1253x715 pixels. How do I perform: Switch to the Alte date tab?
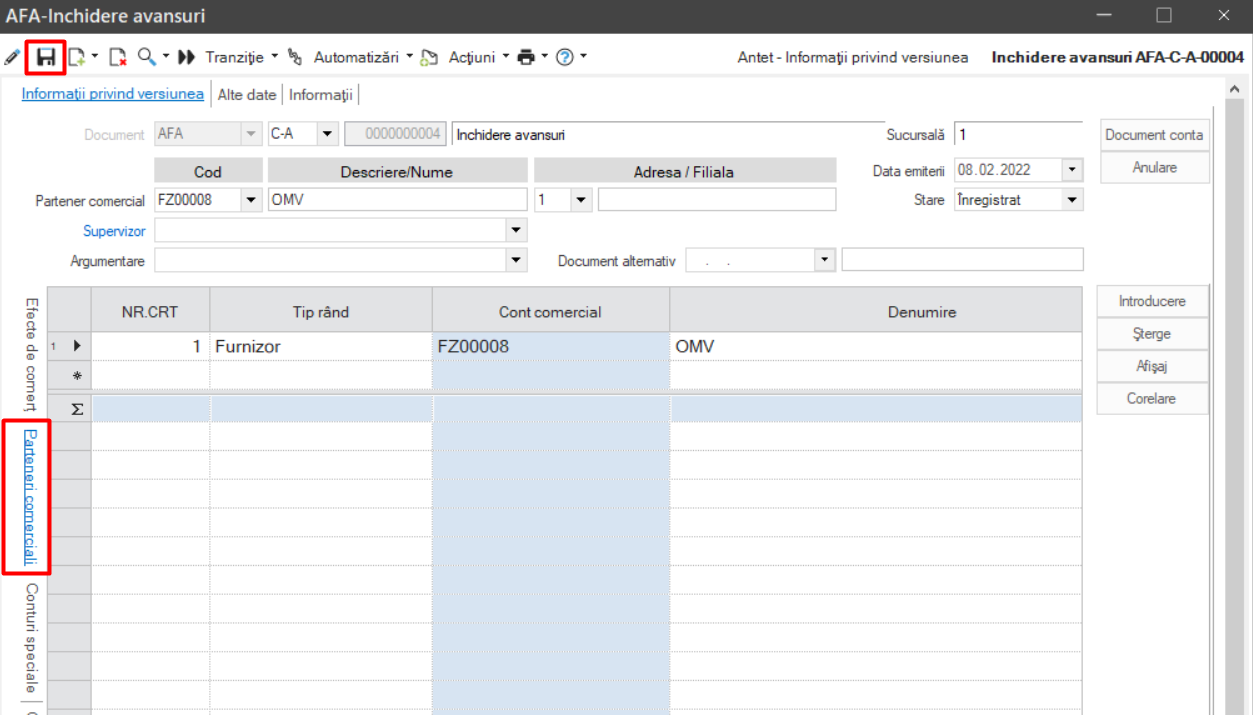(x=247, y=95)
